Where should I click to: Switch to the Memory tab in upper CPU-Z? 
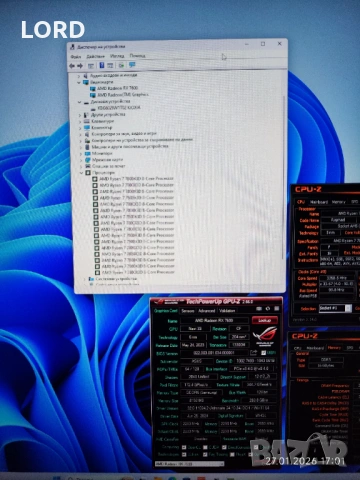point(339,202)
